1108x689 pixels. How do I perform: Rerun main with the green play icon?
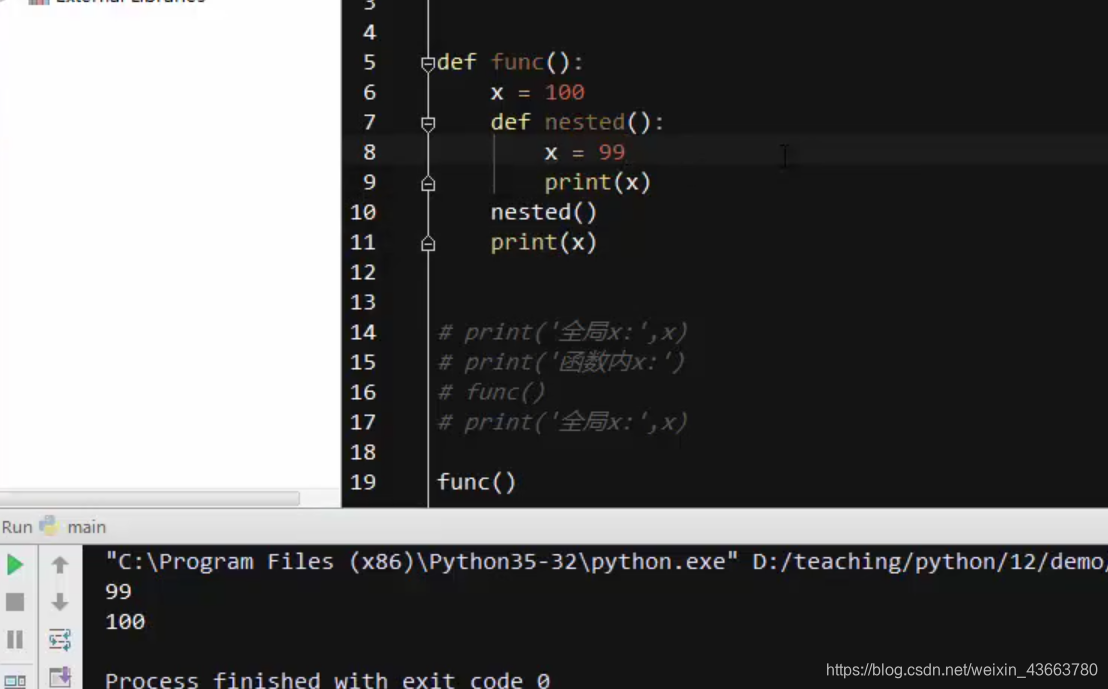pyautogui.click(x=15, y=565)
